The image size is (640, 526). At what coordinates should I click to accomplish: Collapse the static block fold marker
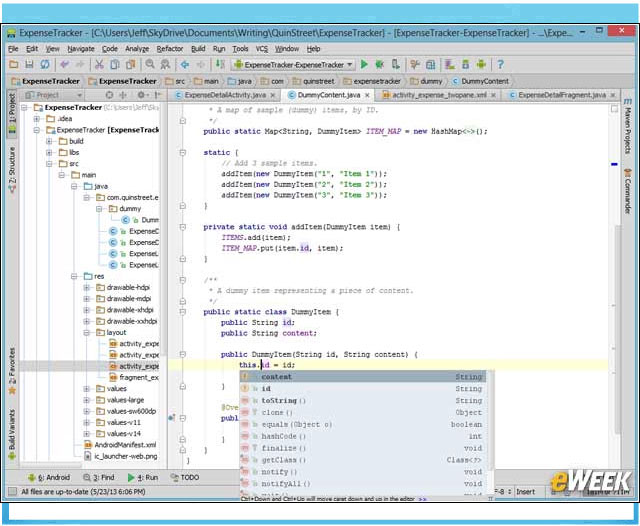point(182,152)
